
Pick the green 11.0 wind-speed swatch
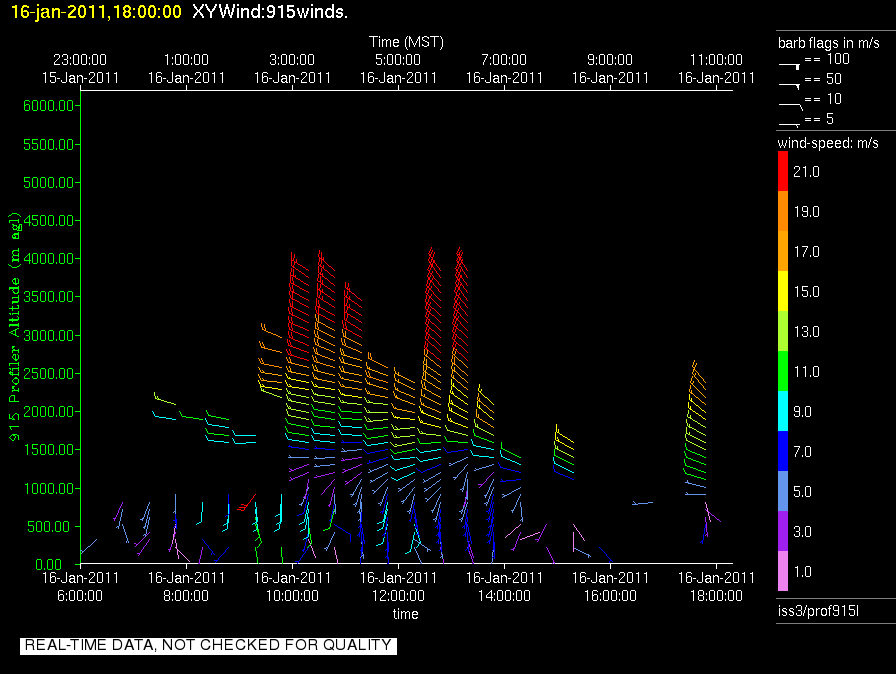(783, 371)
